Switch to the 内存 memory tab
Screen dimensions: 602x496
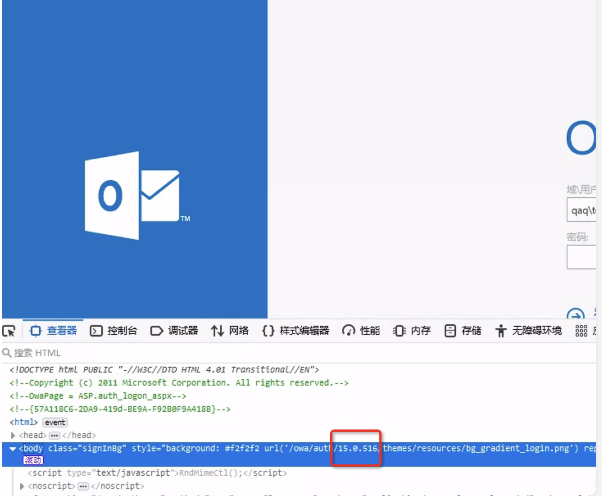tap(412, 331)
